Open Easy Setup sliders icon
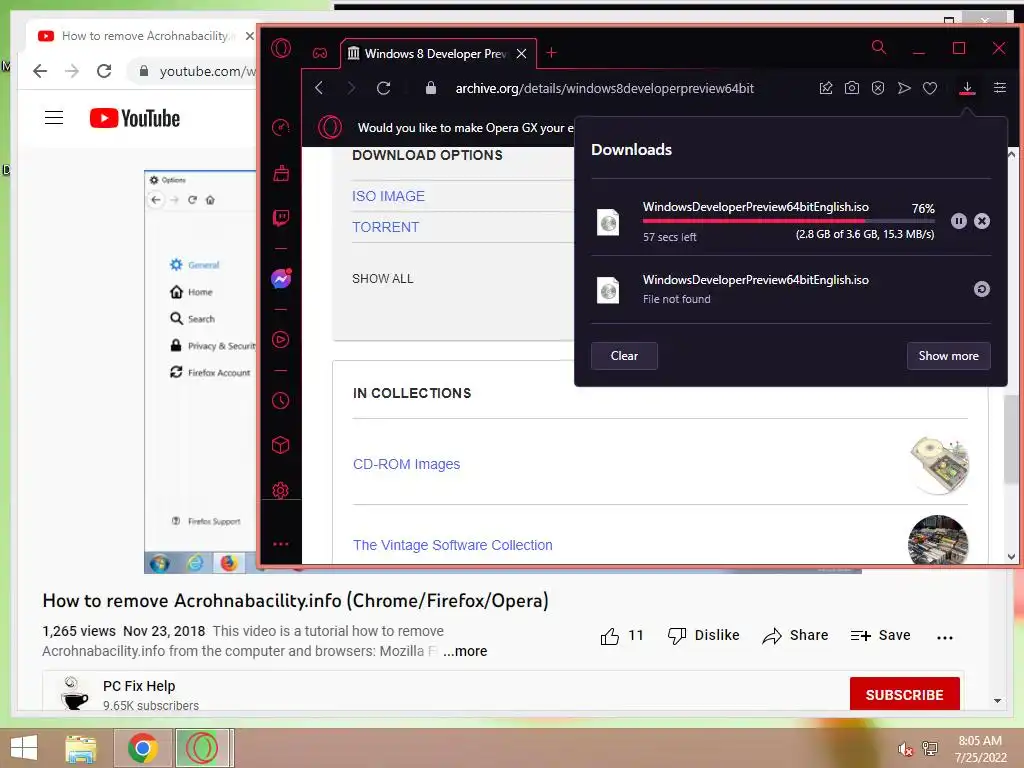1024x768 pixels. tap(999, 88)
